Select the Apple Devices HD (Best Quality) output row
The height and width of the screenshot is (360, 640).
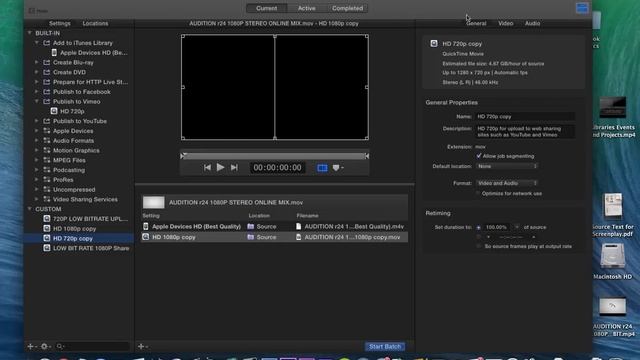point(274,227)
